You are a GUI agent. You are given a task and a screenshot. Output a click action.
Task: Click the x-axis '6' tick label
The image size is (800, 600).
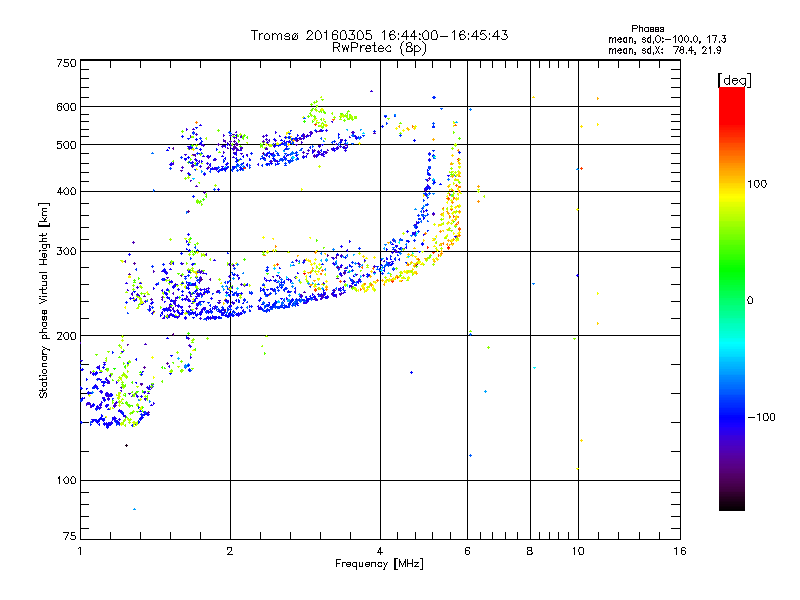click(x=467, y=551)
